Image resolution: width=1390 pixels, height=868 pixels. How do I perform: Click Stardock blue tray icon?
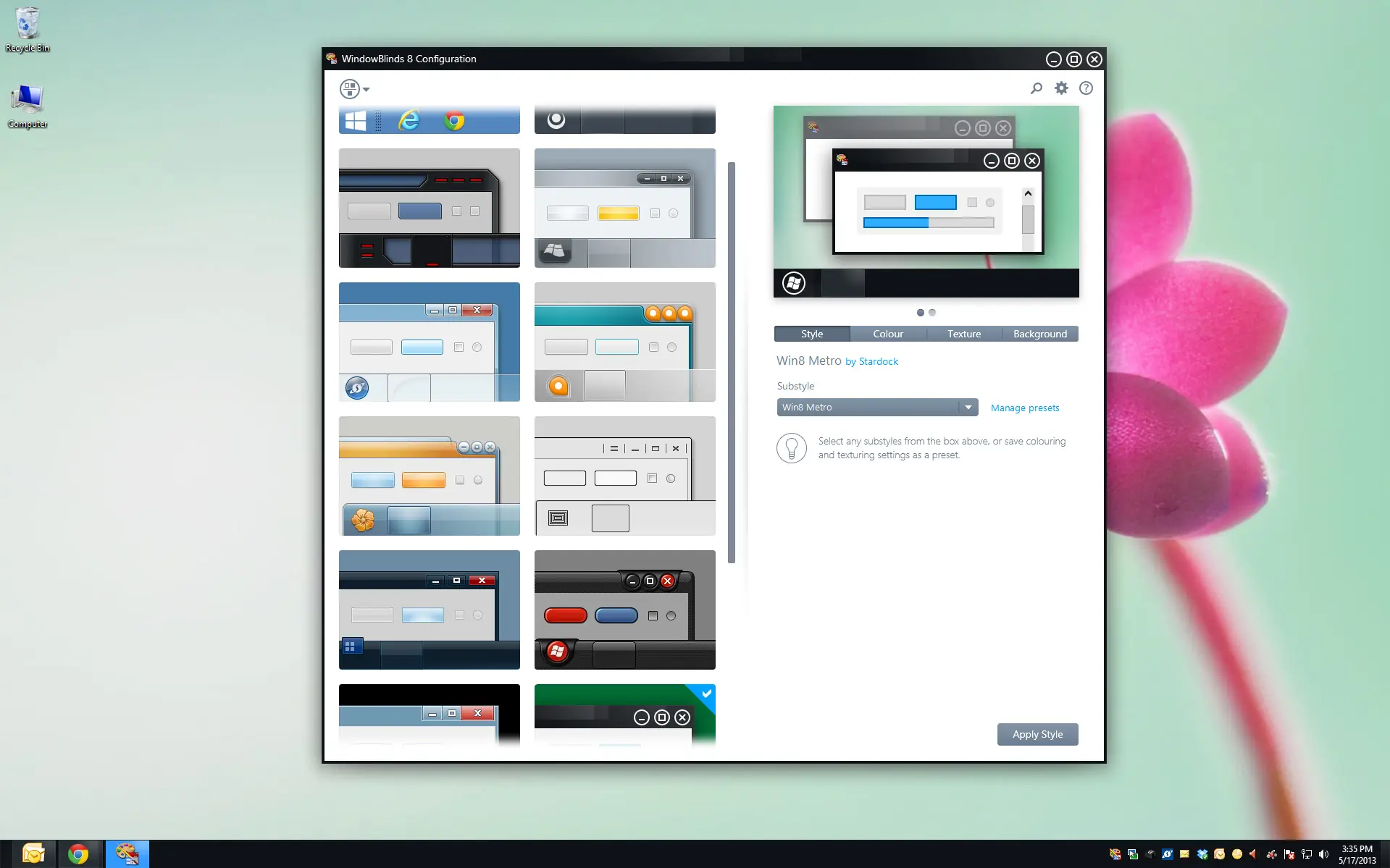[x=1167, y=854]
